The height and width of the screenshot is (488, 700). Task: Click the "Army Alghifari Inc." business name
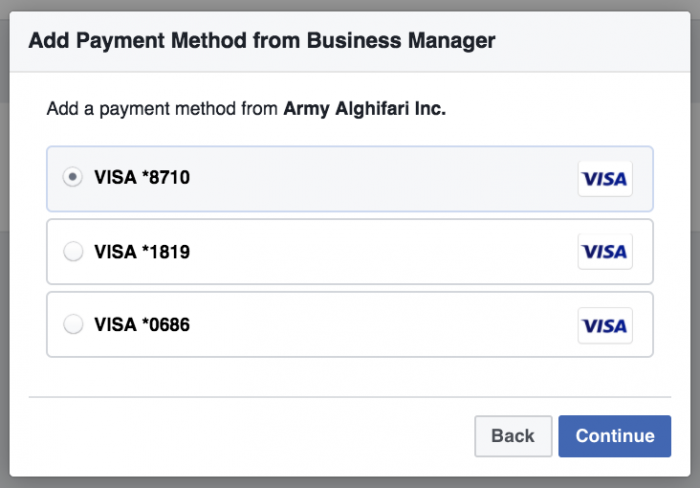pos(365,109)
